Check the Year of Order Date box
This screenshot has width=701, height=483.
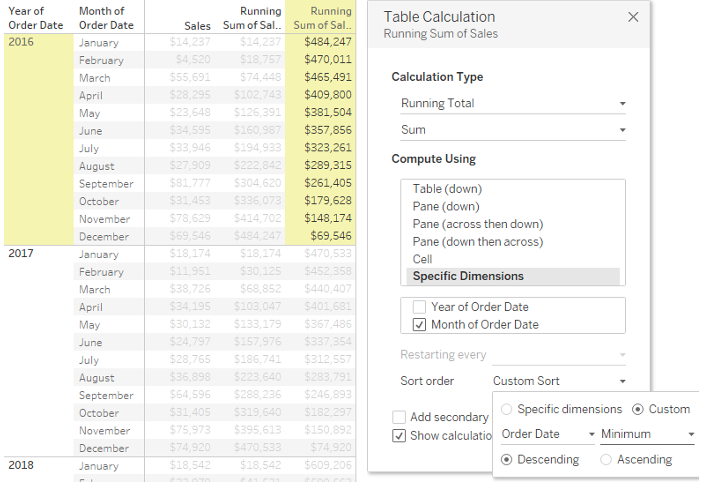point(419,307)
